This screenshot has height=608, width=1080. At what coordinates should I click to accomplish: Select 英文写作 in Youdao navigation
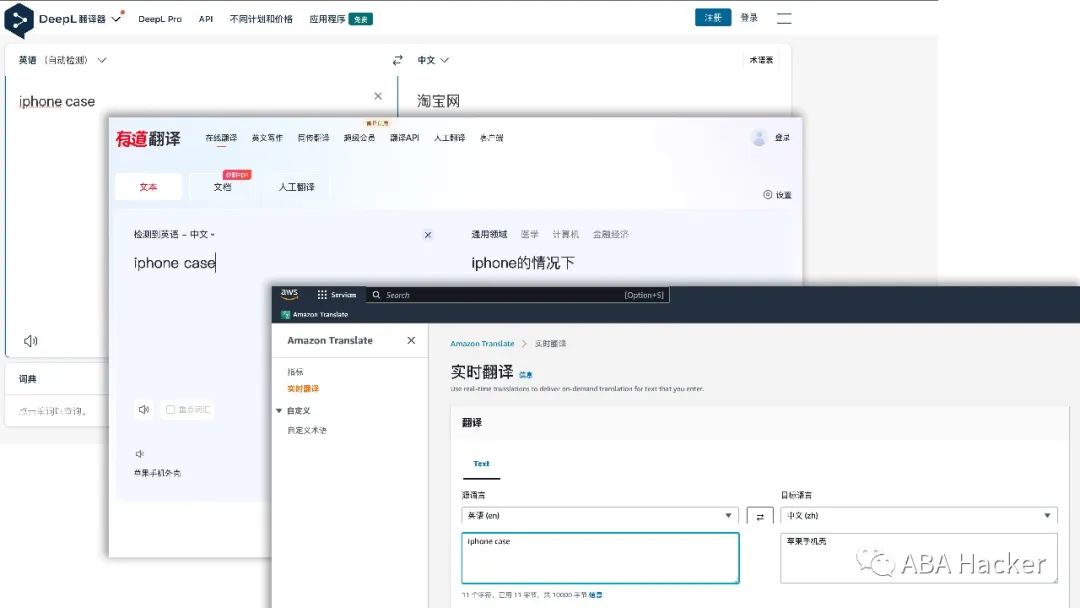click(267, 138)
